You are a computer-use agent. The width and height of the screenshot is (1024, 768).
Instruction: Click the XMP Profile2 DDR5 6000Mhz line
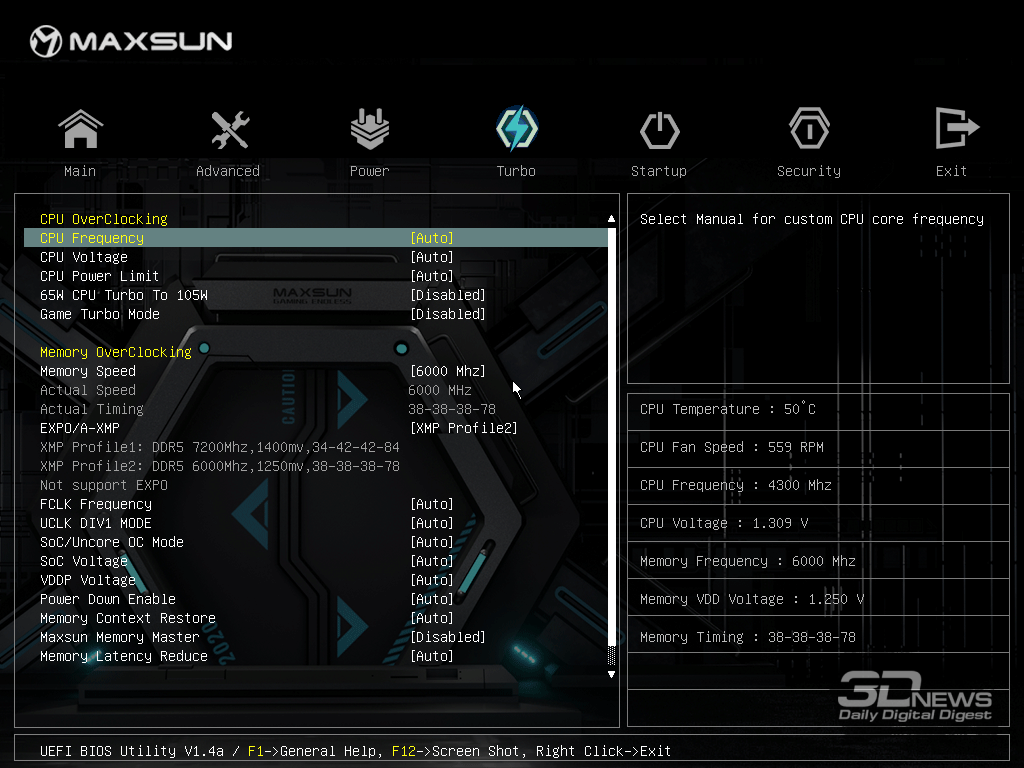click(x=219, y=466)
